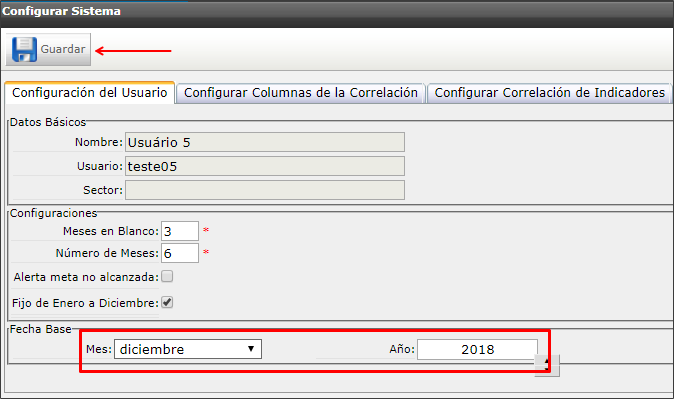The height and width of the screenshot is (399, 674).
Task: Click the Configurar Sistema title text
Action: click(61, 11)
